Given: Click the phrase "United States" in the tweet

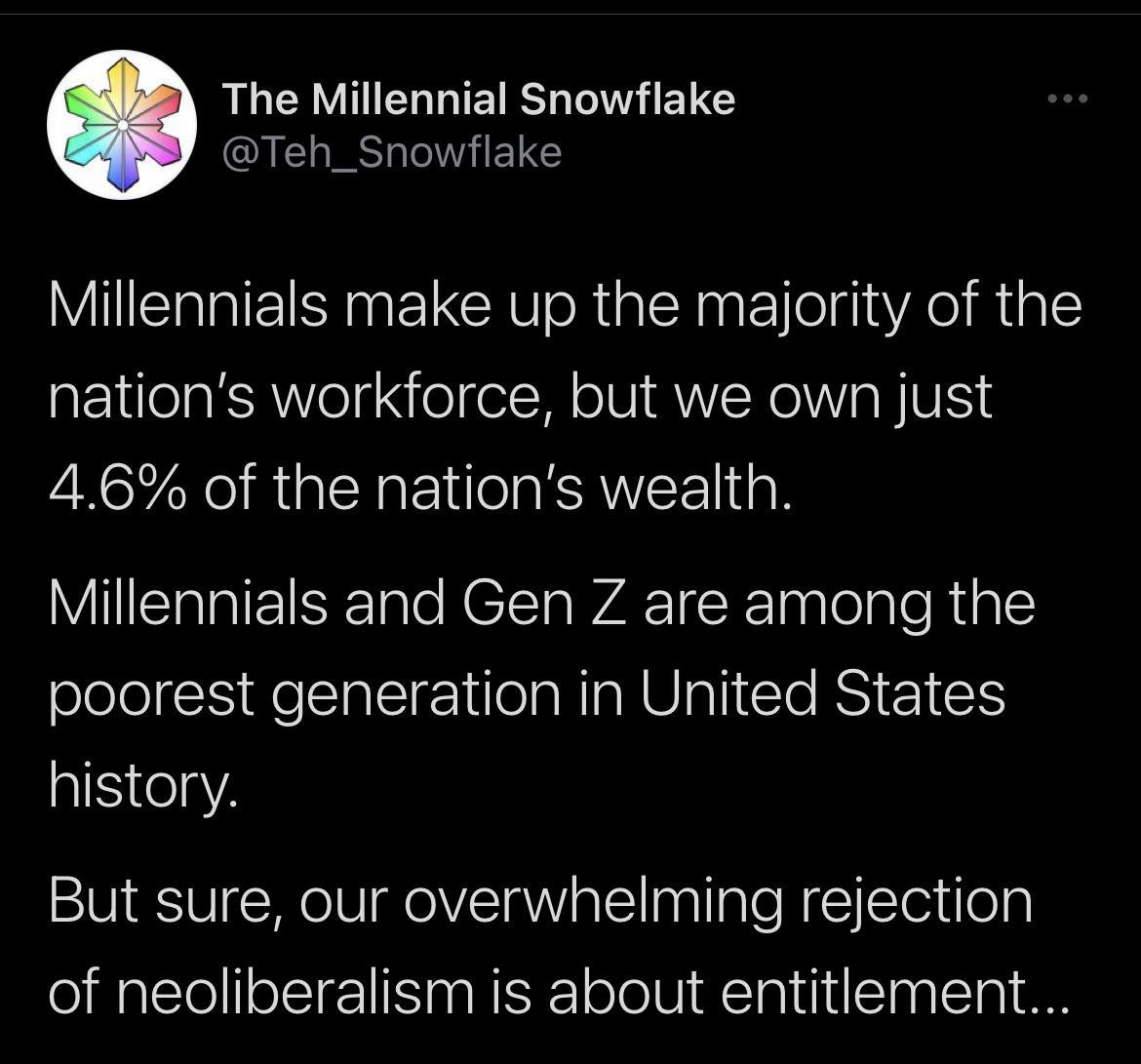Looking at the screenshot, I should point(822,694).
